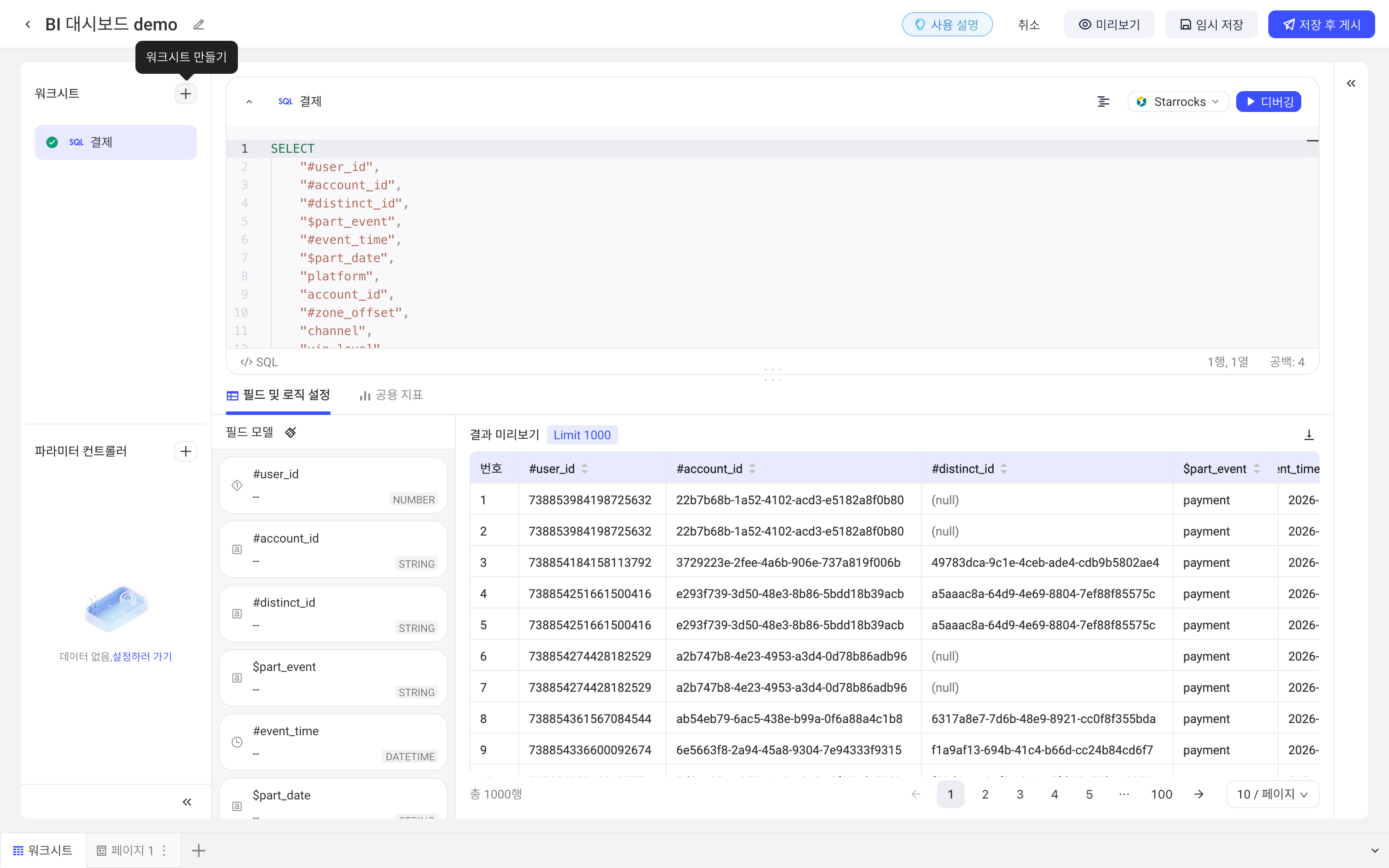Go to result page 3
The image size is (1389, 868).
click(x=1020, y=794)
